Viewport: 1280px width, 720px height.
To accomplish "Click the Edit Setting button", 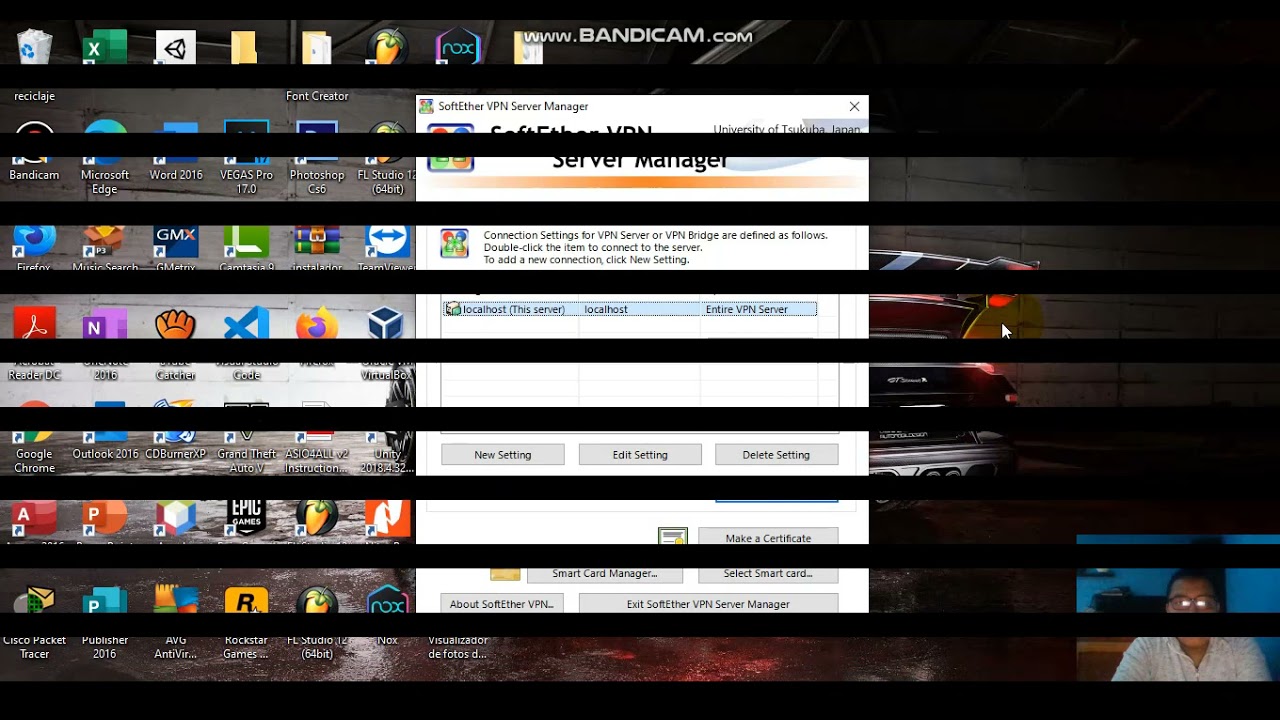I will tap(640, 454).
